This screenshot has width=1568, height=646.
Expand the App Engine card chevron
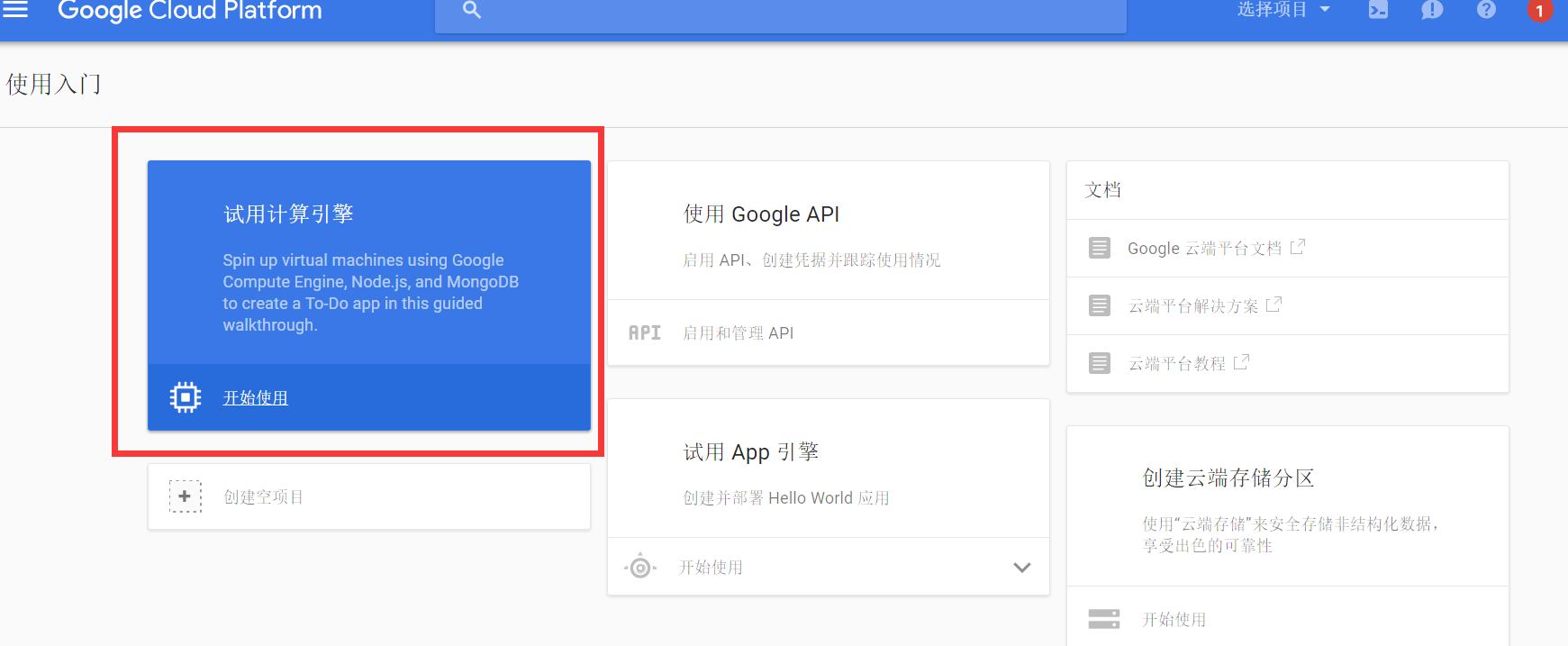[x=1021, y=568]
